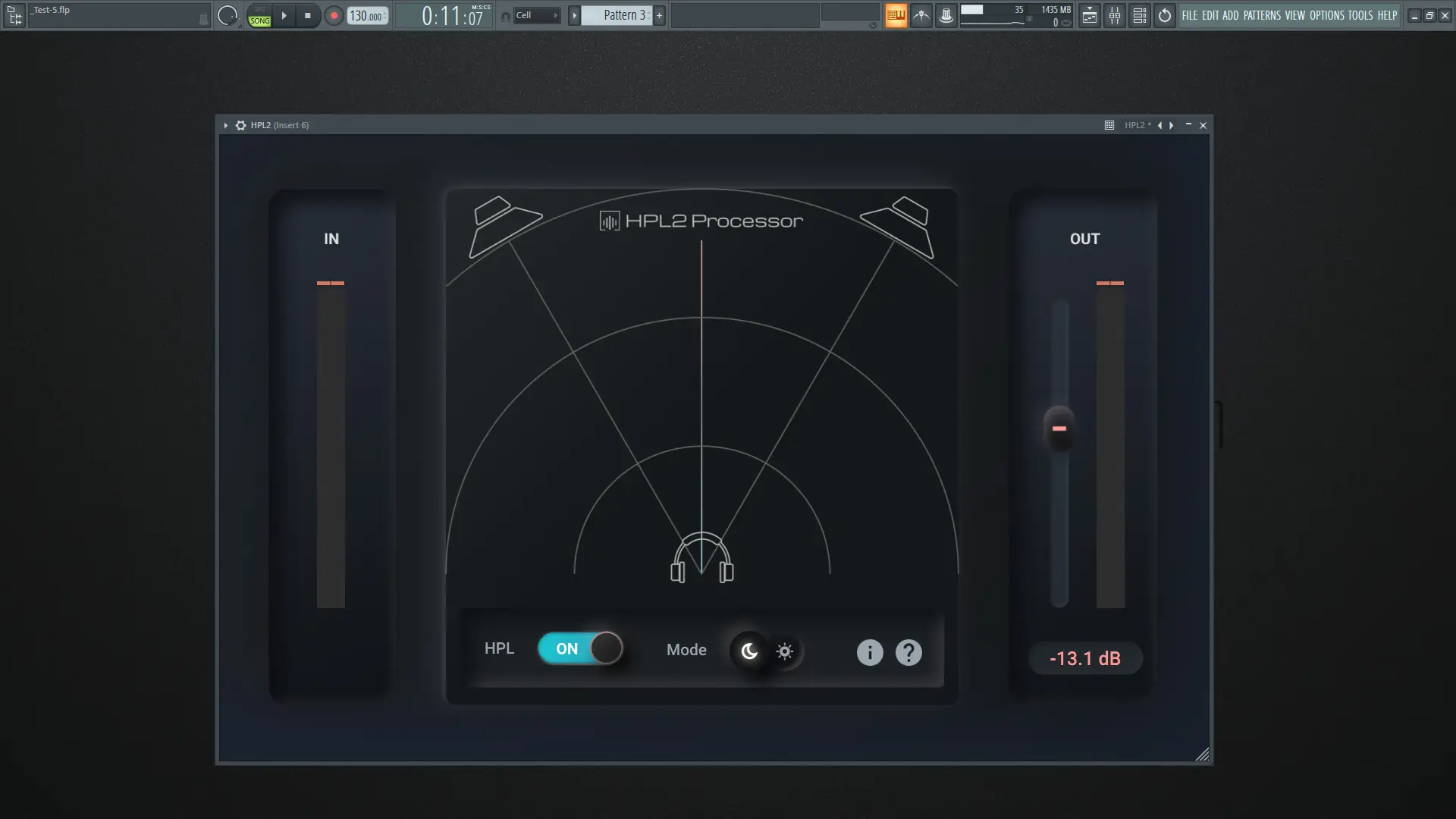Click the plugin info icon
Screen dimensions: 1456x819
click(870, 652)
